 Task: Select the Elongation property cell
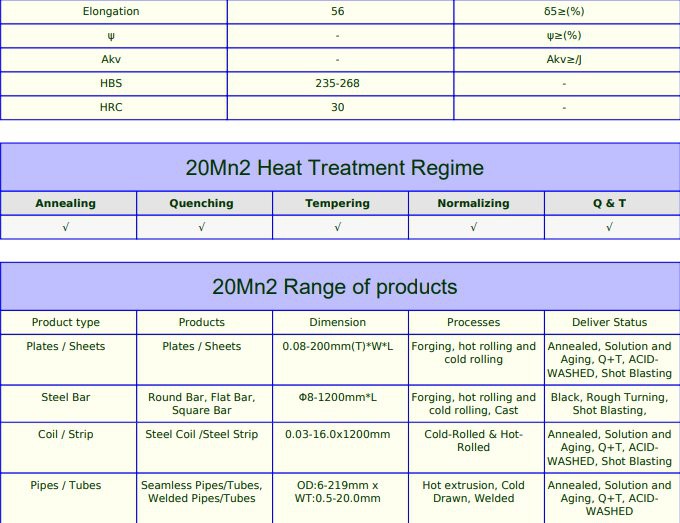112,11
